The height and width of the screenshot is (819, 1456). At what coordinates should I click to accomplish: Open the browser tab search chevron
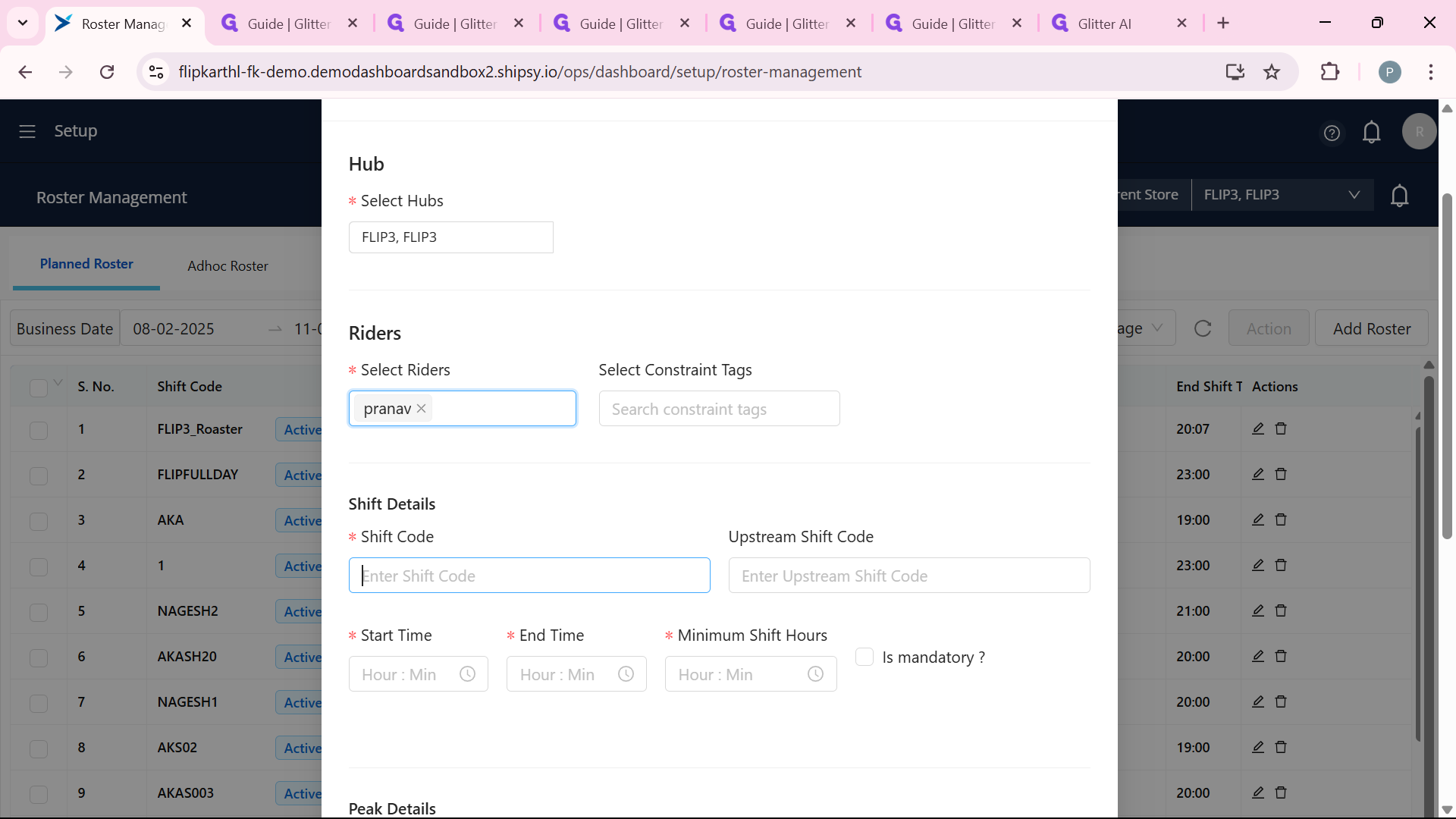(x=23, y=23)
